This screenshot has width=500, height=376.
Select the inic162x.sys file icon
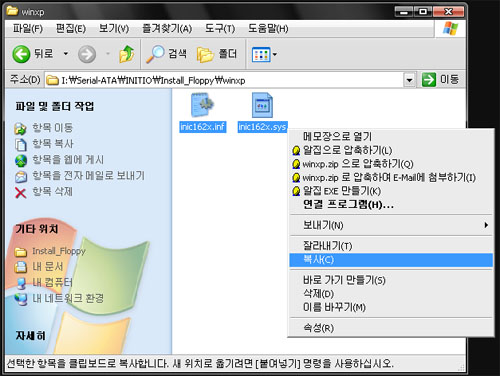[262, 105]
